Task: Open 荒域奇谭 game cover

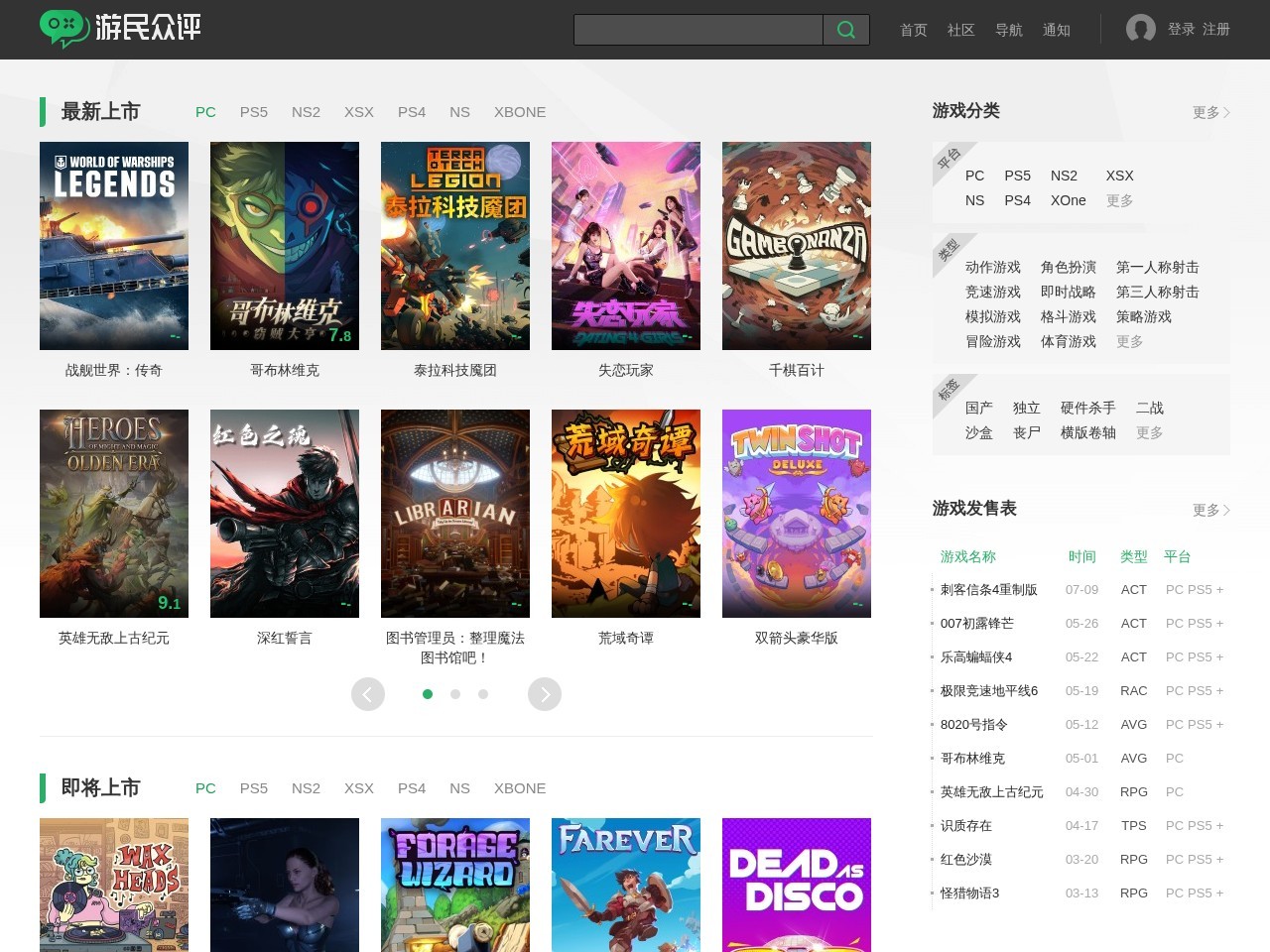Action: coord(626,514)
